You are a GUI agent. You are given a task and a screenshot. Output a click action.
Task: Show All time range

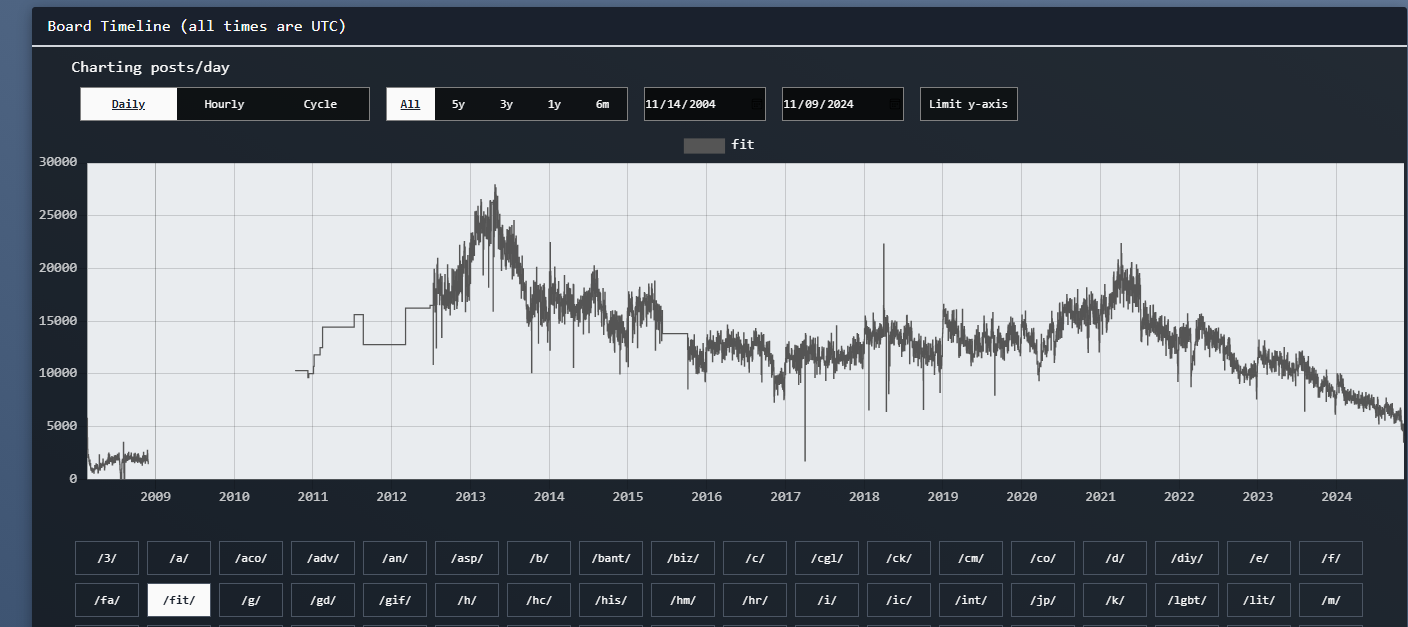(x=410, y=104)
